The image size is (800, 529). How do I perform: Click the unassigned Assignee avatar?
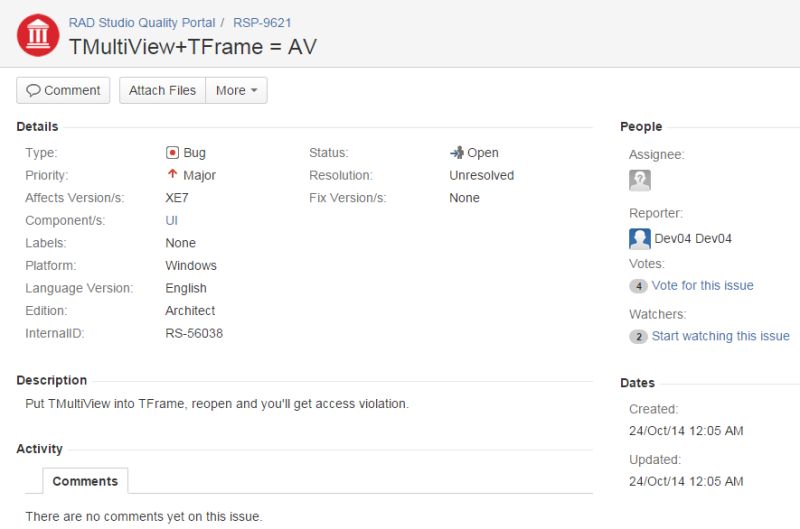(640, 180)
